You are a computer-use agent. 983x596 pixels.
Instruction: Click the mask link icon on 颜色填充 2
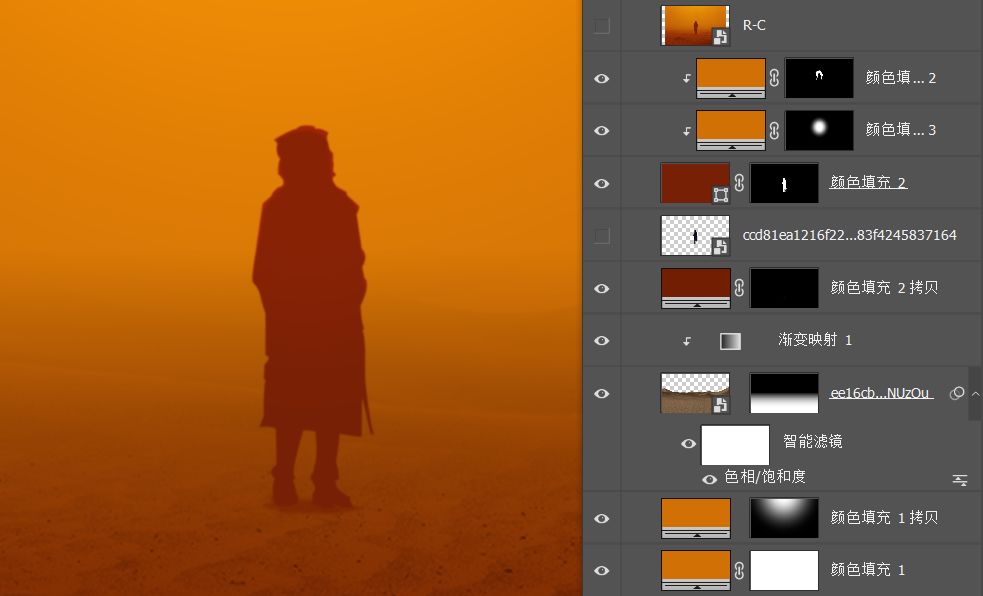click(x=739, y=182)
